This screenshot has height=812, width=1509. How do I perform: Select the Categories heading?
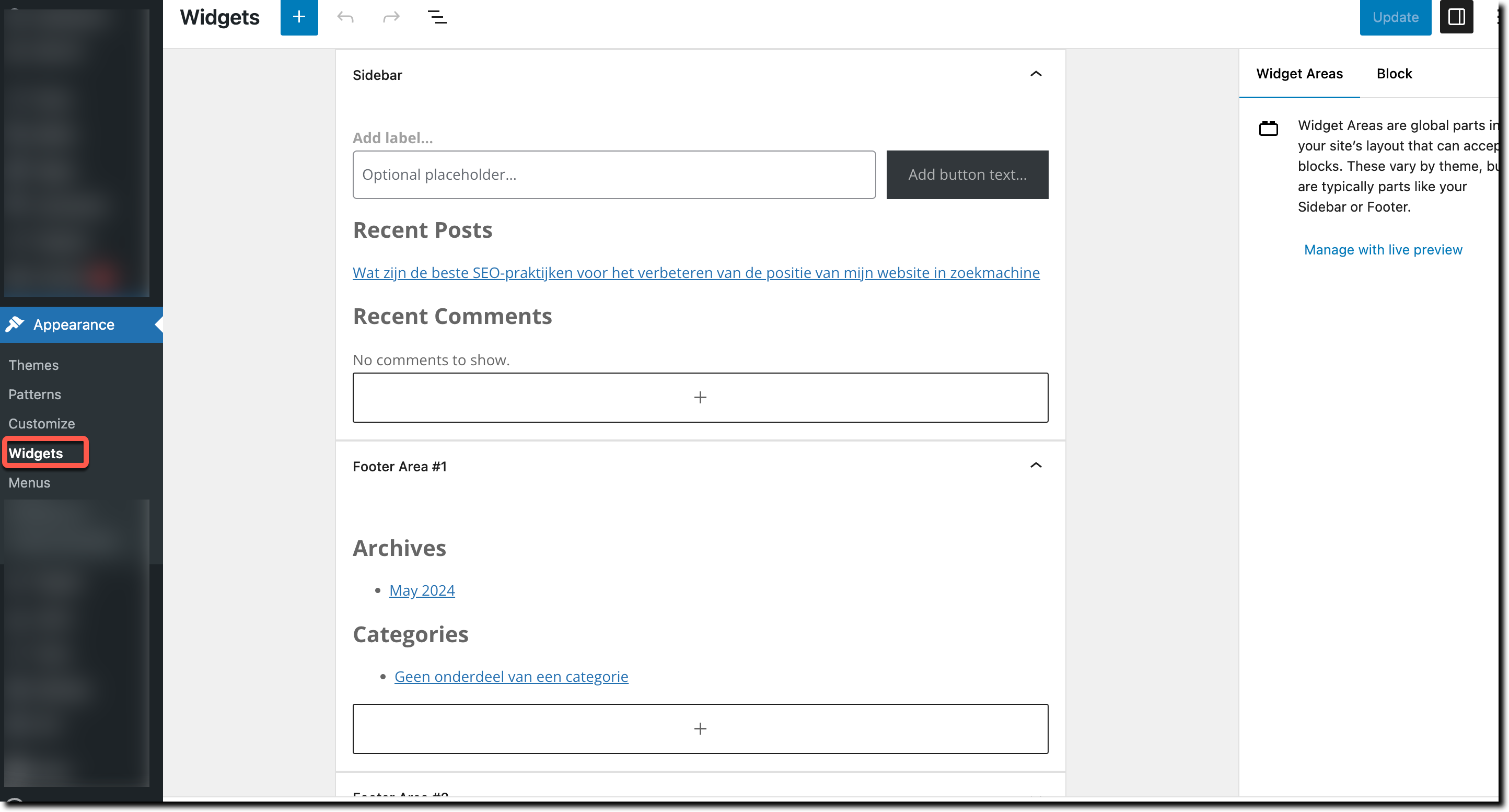tap(411, 634)
